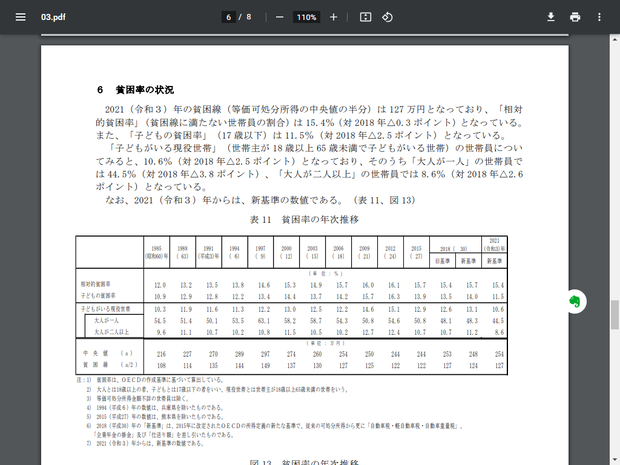This screenshot has height=465, width=620.
Task: Click the heading 貧困率の状況
Action: pos(144,90)
